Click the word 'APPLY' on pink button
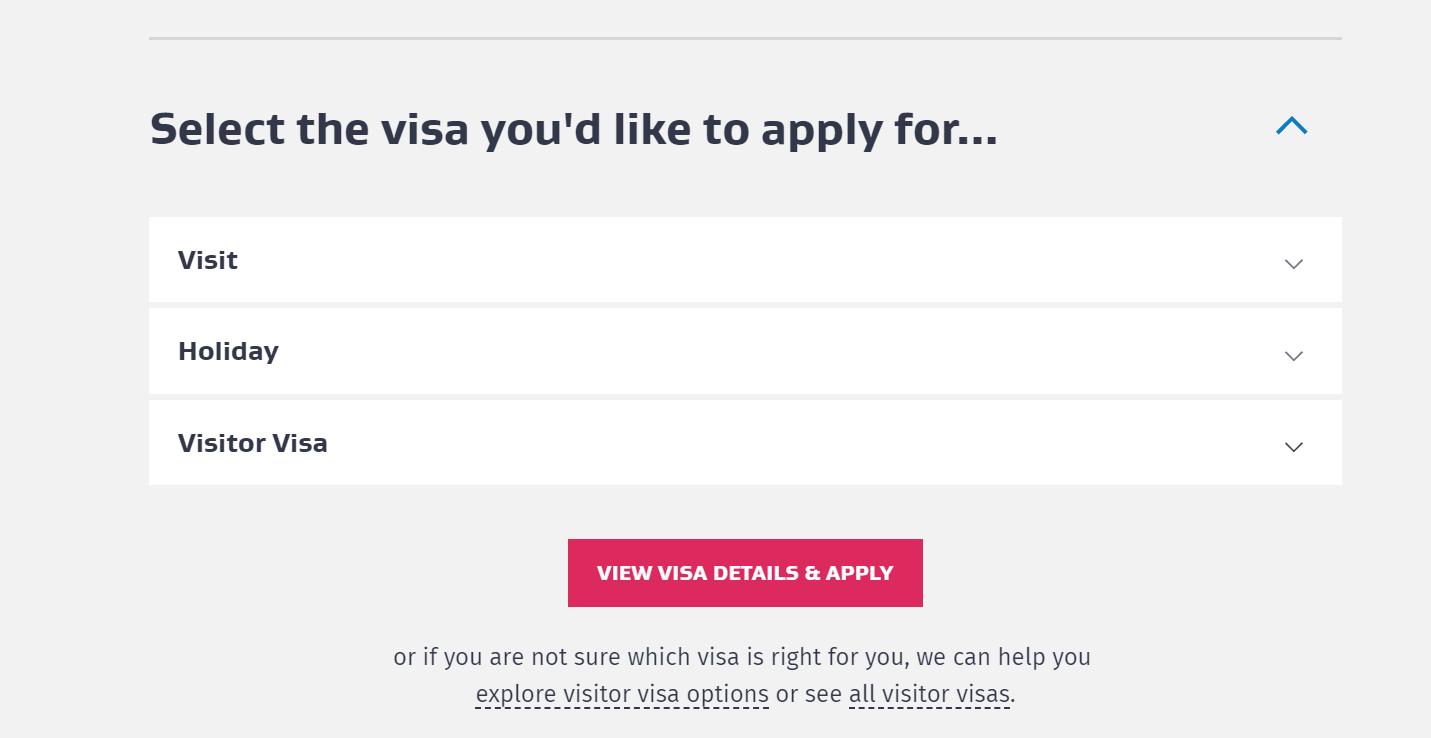The width and height of the screenshot is (1431, 738). click(x=859, y=573)
